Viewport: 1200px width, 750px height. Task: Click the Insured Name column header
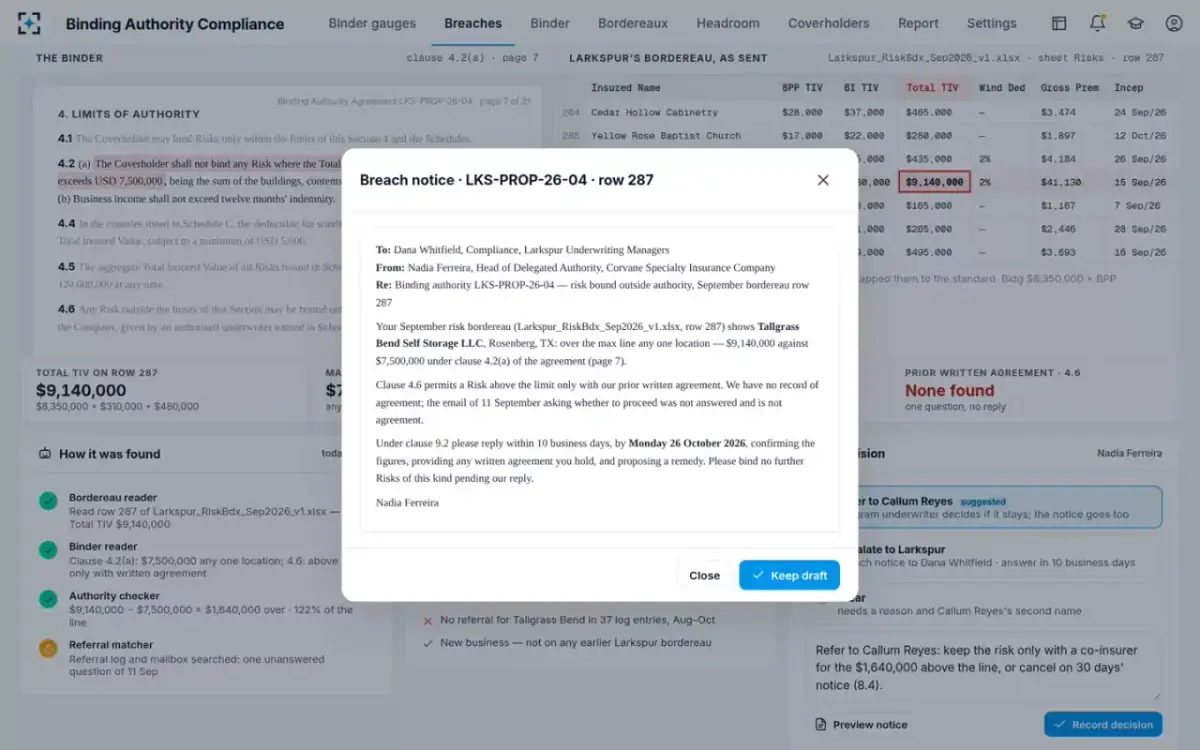click(626, 88)
